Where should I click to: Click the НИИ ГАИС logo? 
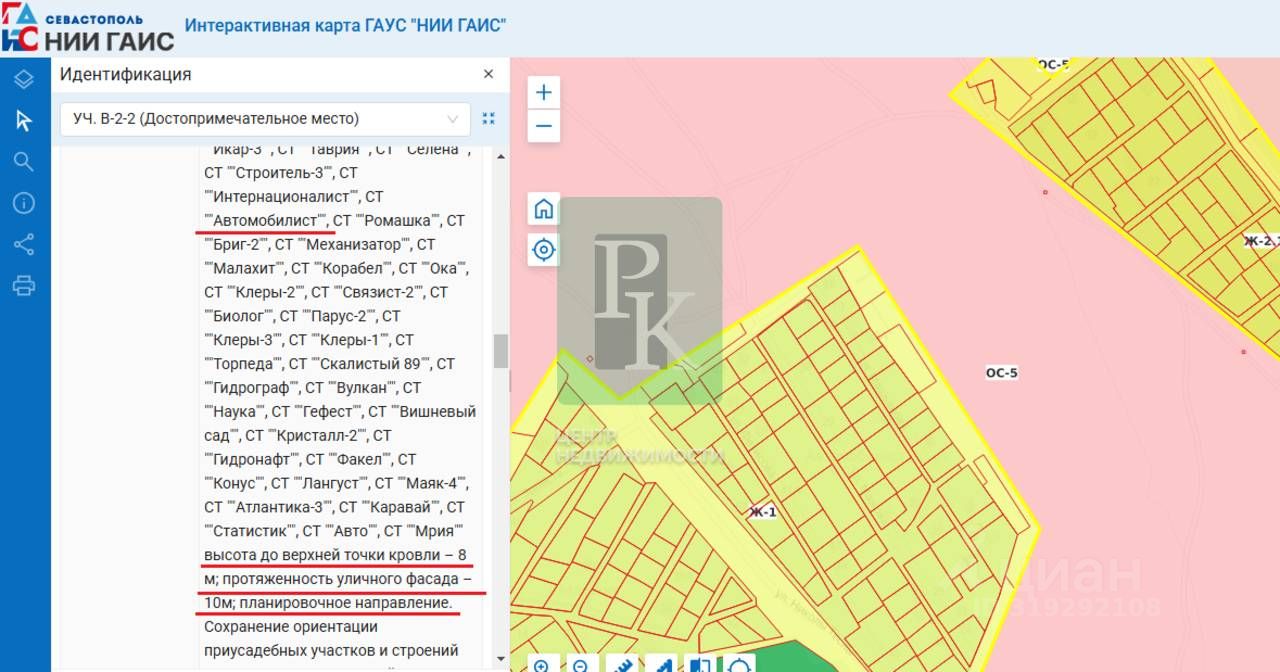tap(87, 28)
